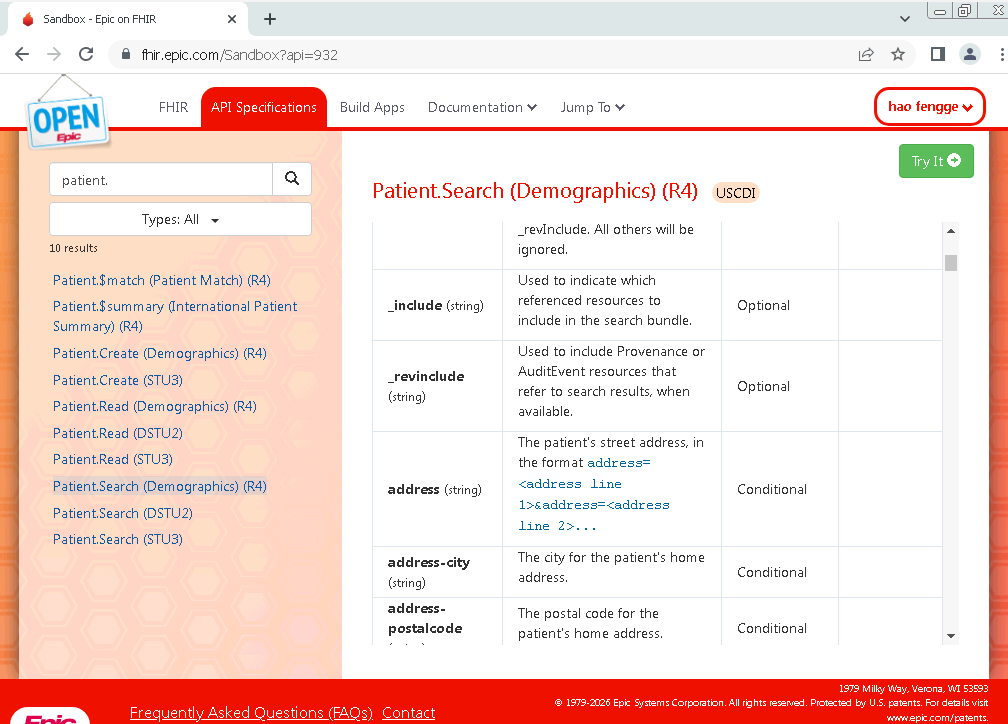Open the browser profile avatar icon
Screen dimensions: 1008x724
970,55
